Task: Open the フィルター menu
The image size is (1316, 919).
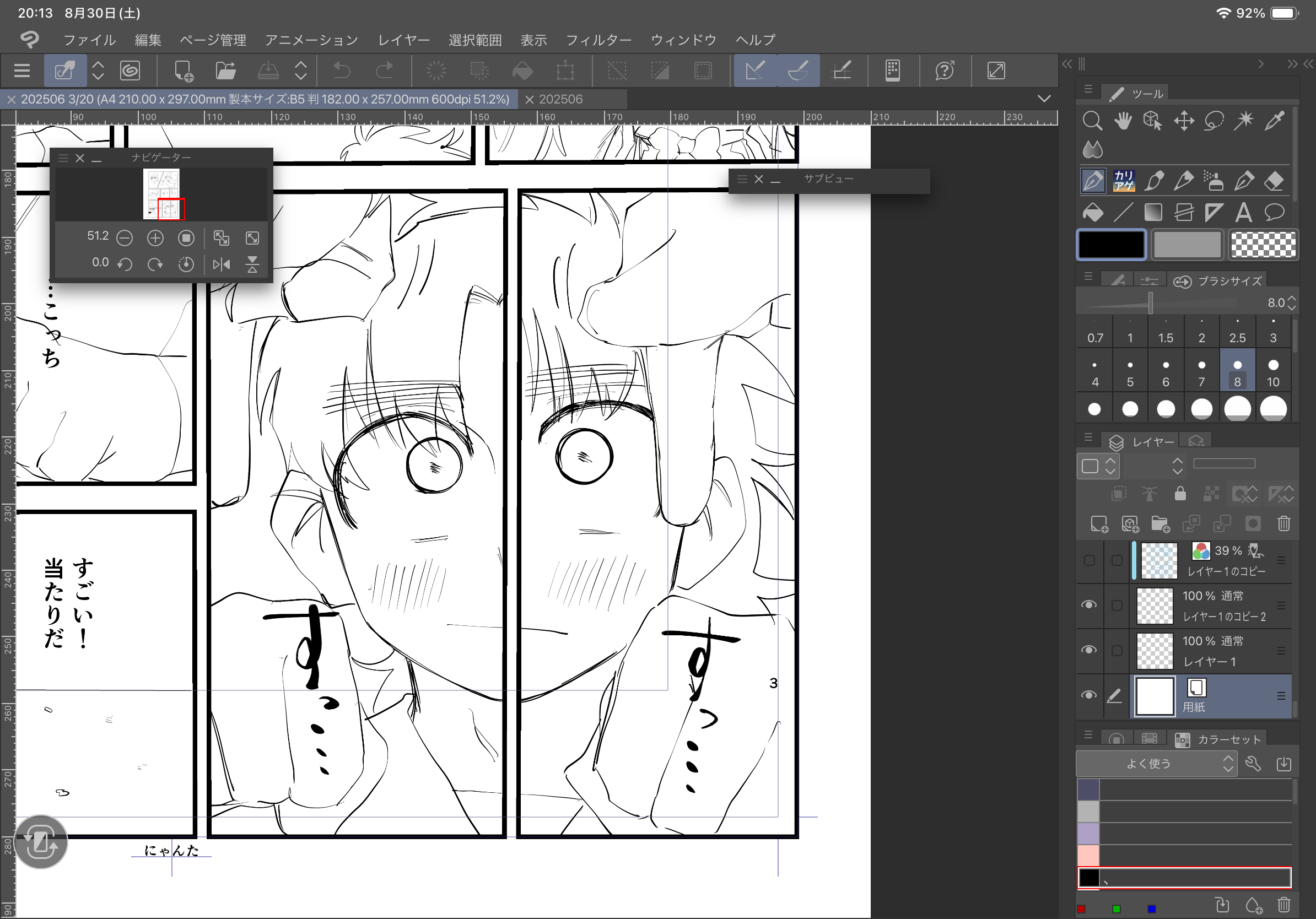Action: click(x=598, y=40)
